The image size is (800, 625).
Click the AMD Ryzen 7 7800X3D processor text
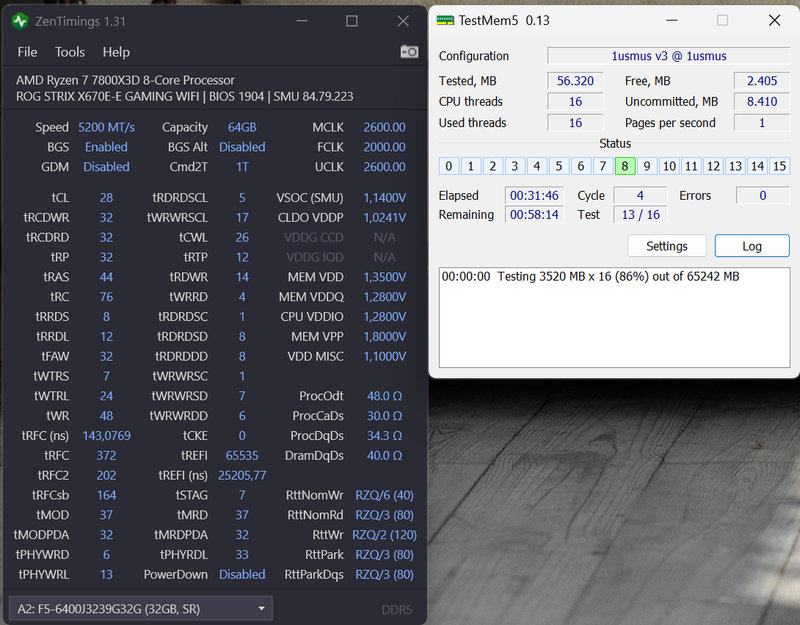(x=125, y=80)
